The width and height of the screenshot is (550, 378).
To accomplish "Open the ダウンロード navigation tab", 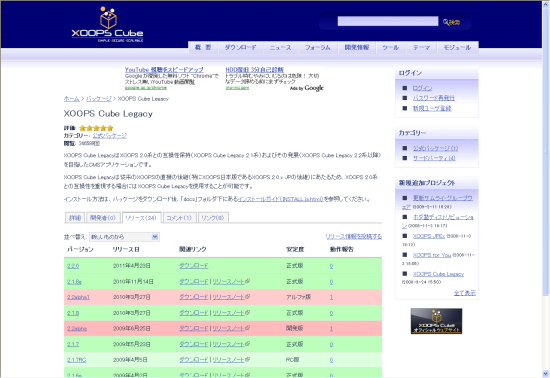I will coord(240,48).
